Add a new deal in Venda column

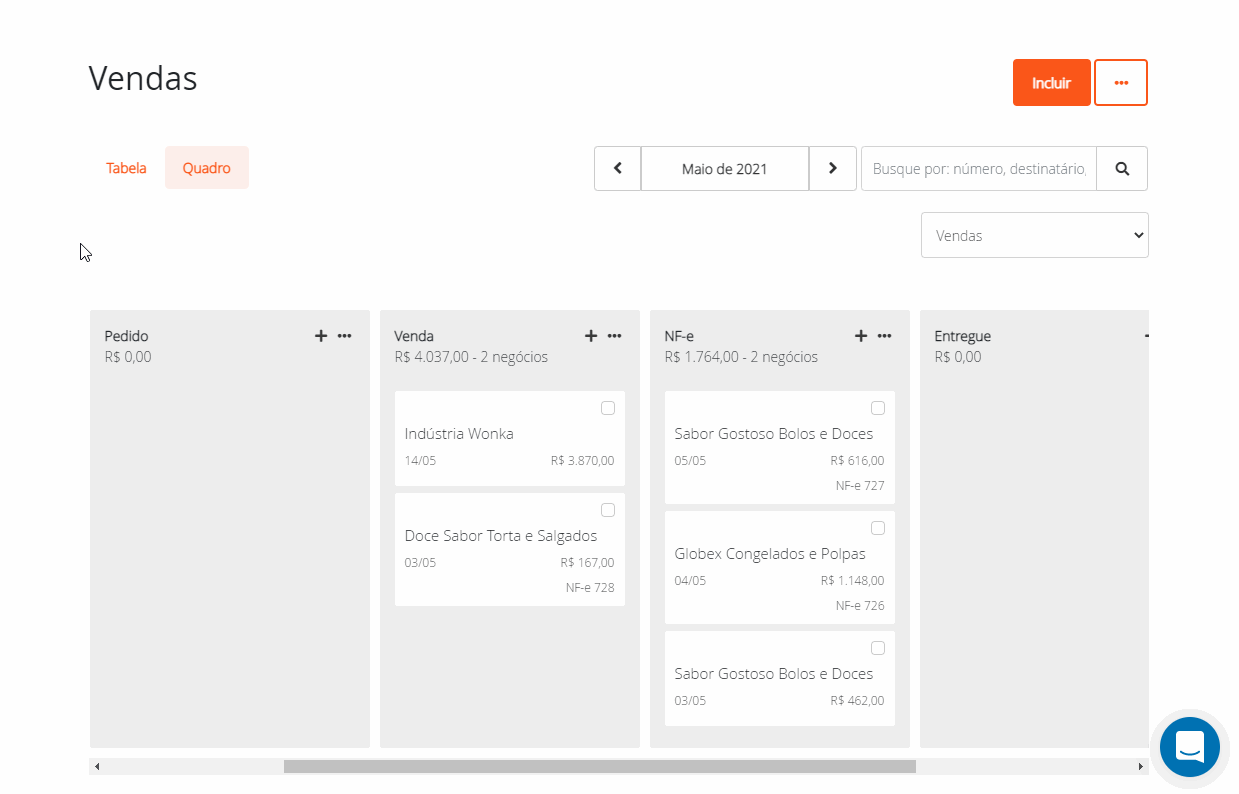[x=591, y=336]
